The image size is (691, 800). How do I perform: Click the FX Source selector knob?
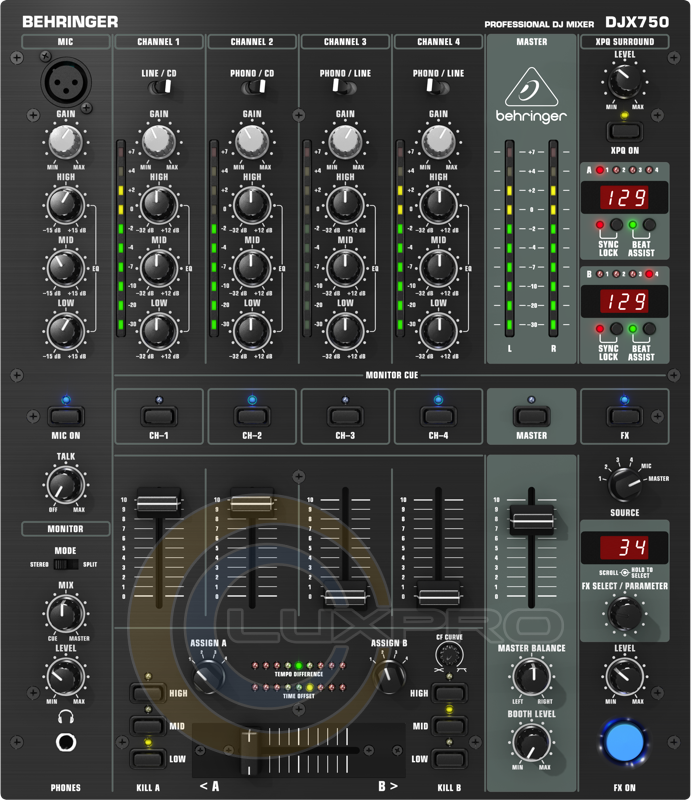pos(625,485)
